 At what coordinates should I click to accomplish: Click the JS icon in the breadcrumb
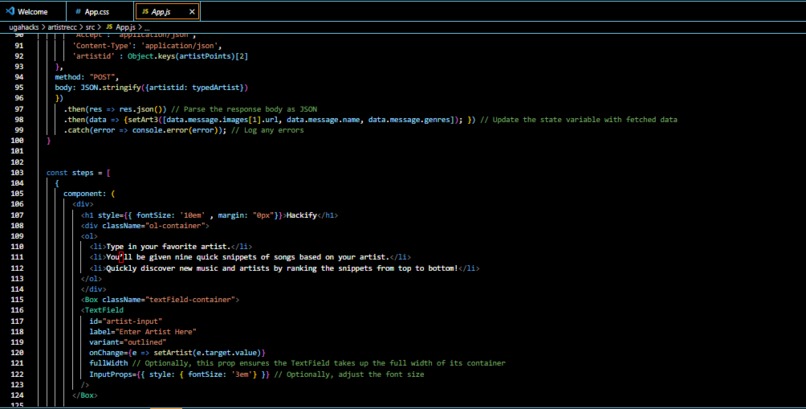109,27
